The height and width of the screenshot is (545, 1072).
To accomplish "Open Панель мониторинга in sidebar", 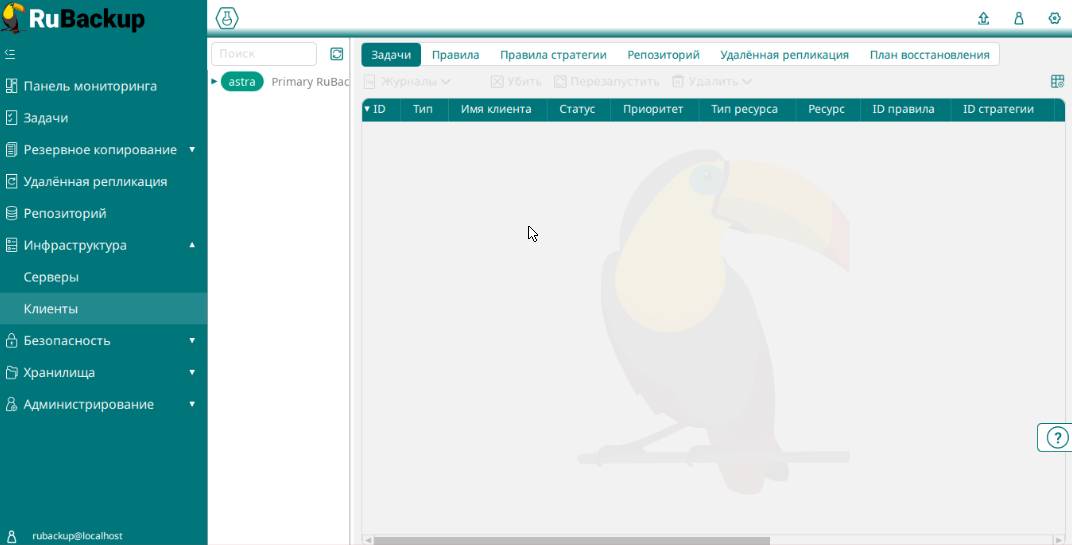I will click(90, 86).
